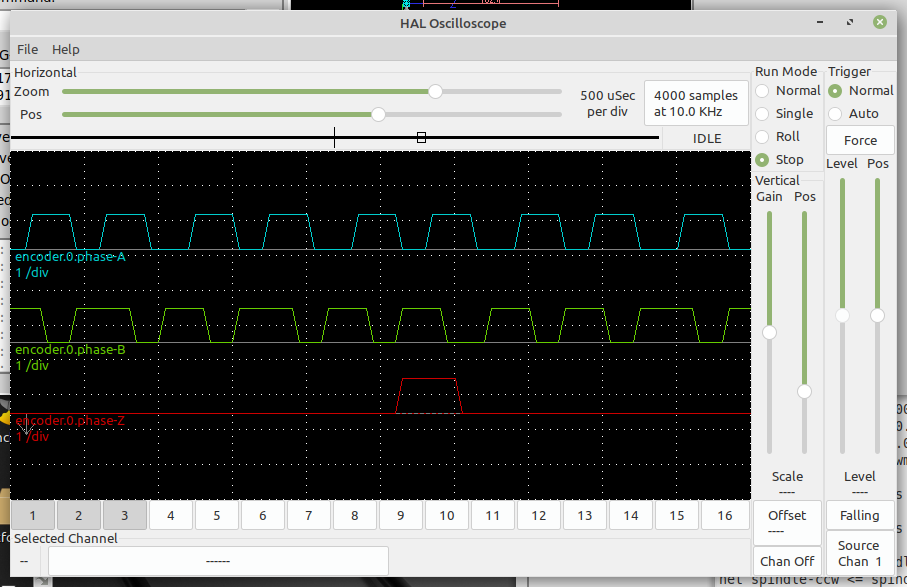Select channel 4 button

(171, 516)
